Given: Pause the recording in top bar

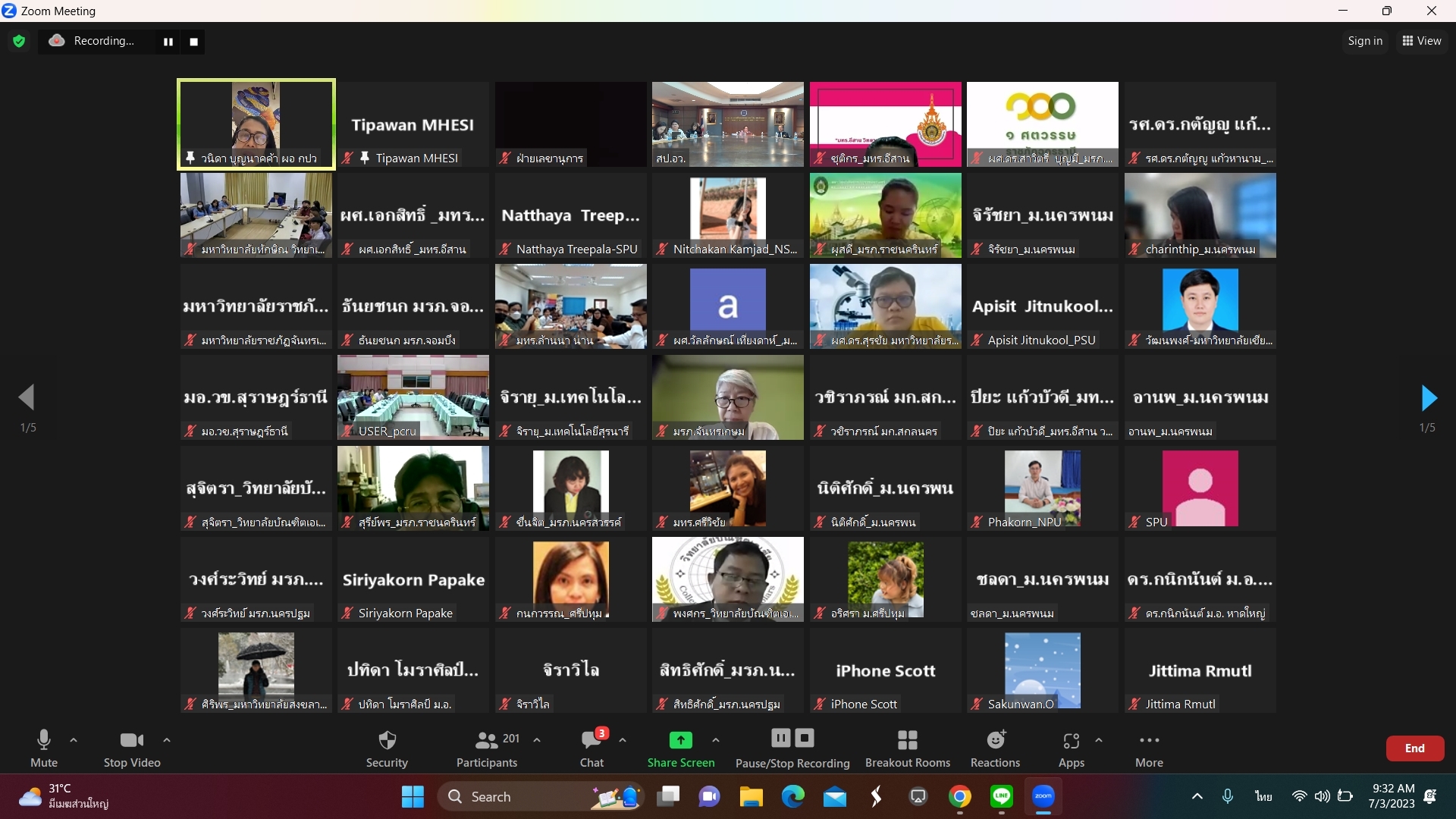Looking at the screenshot, I should coord(168,42).
